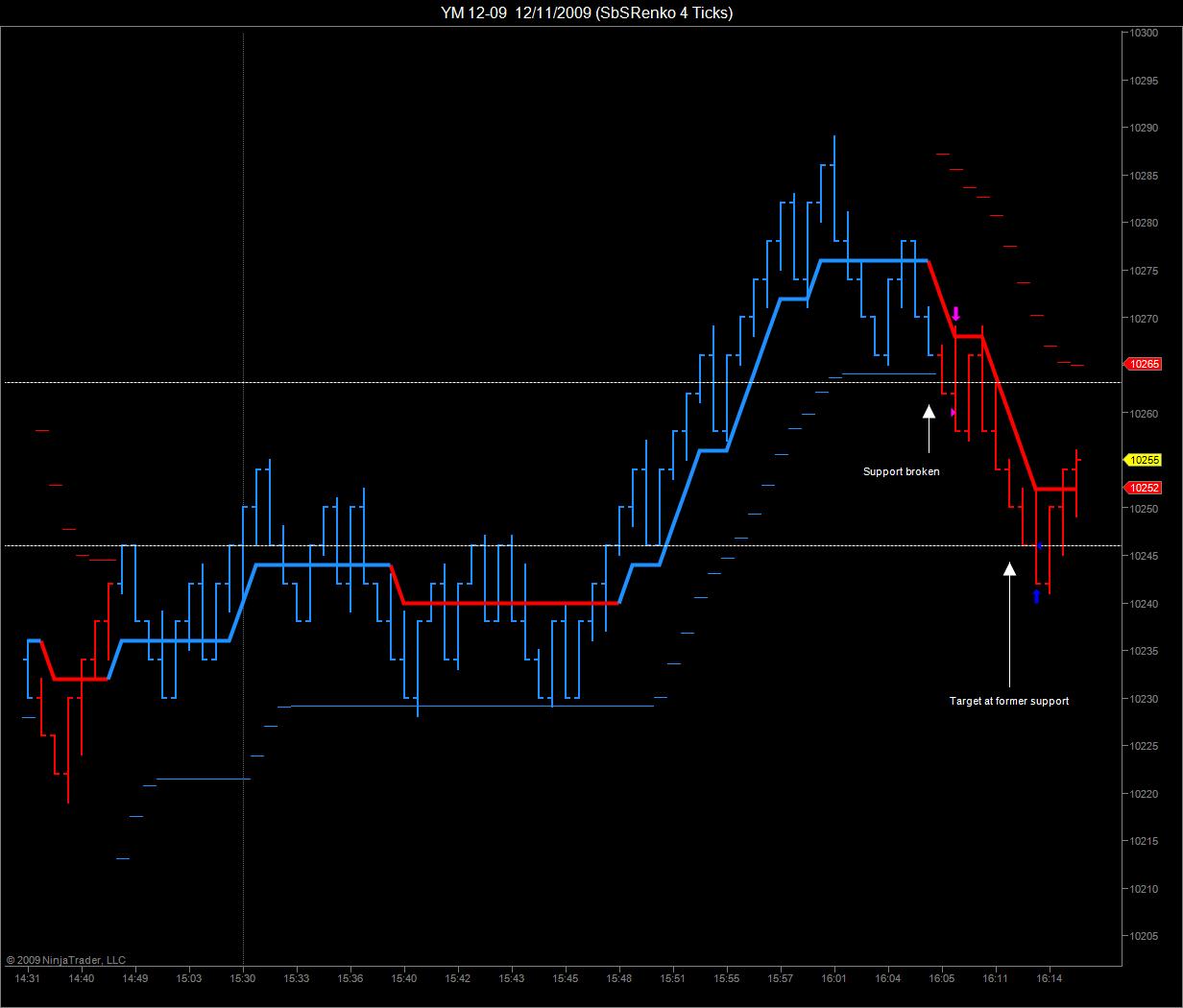Click the 16:04 time axis label

(x=888, y=978)
